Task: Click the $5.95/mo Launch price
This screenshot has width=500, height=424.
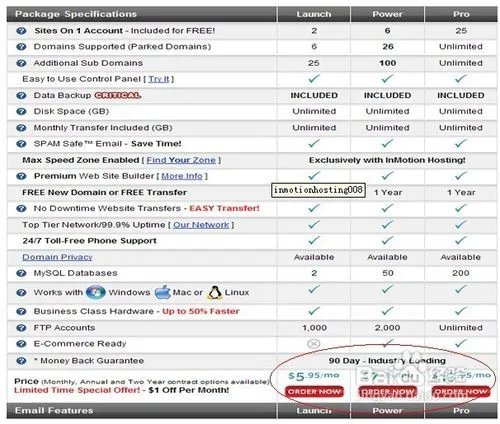Action: pyautogui.click(x=314, y=376)
